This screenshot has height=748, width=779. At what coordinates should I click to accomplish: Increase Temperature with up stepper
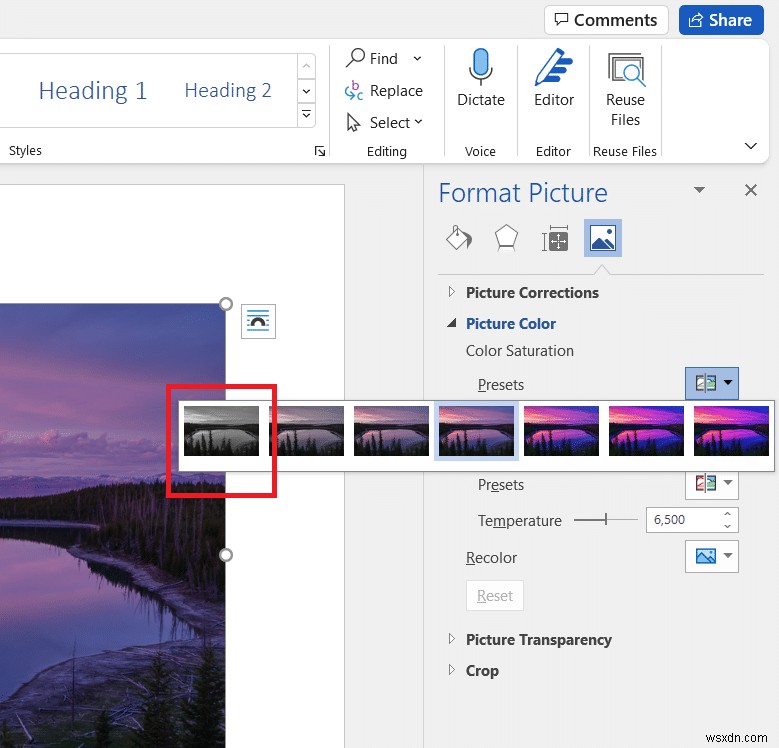point(727,514)
